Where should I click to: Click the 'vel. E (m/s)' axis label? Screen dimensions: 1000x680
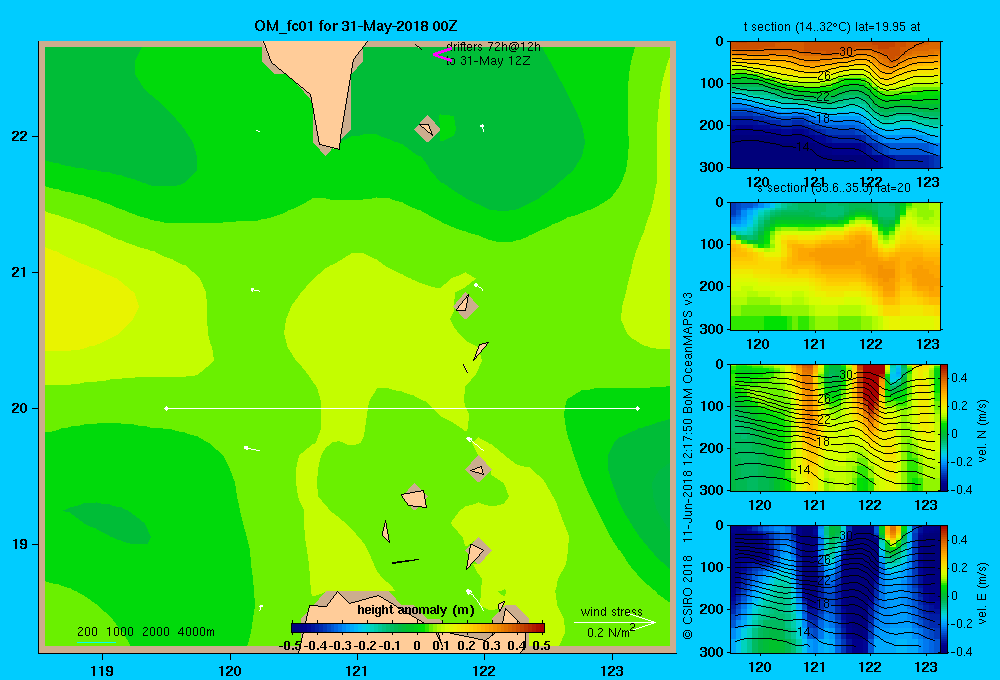pos(983,593)
